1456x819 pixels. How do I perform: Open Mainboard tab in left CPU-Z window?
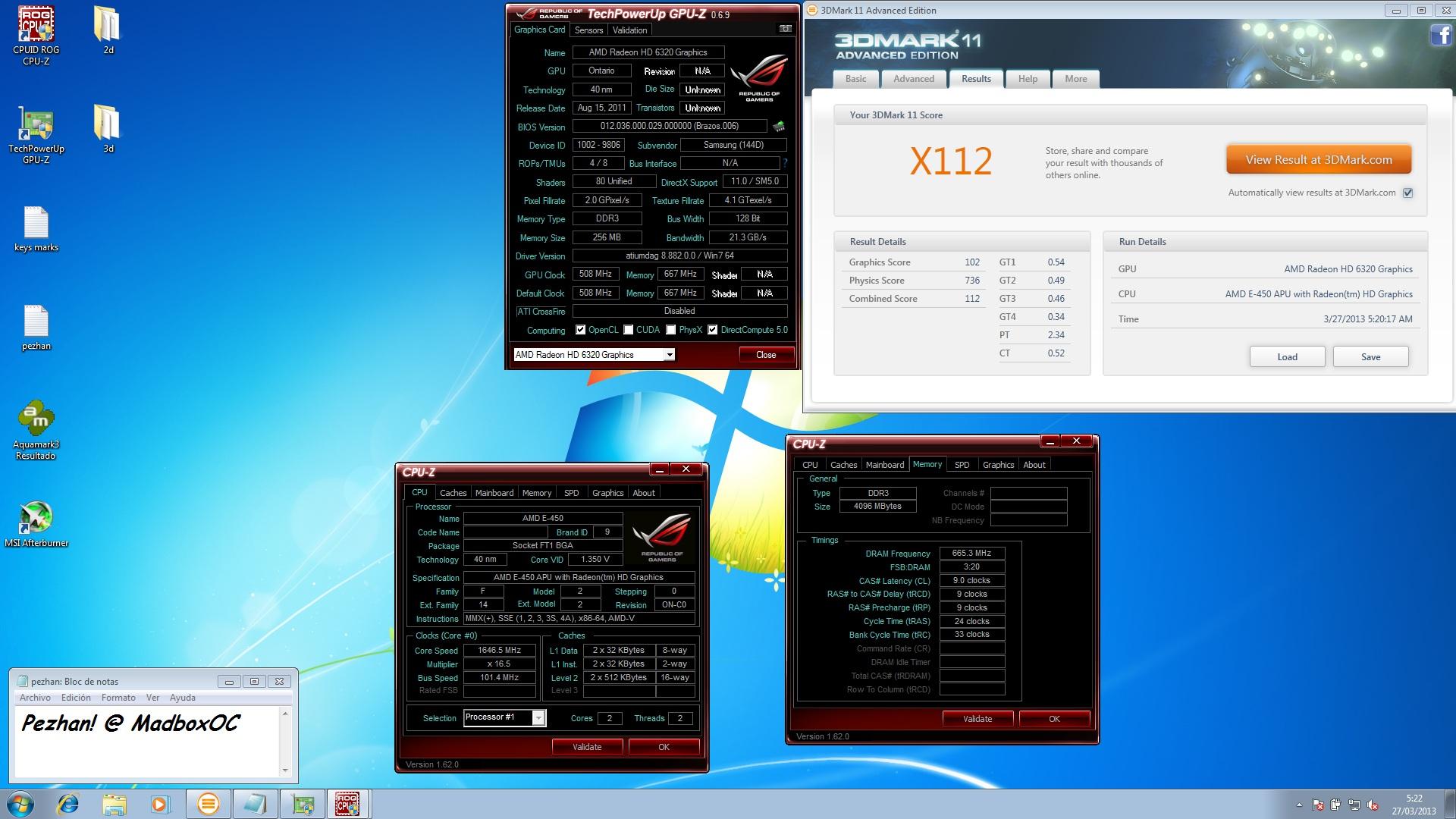coord(494,493)
